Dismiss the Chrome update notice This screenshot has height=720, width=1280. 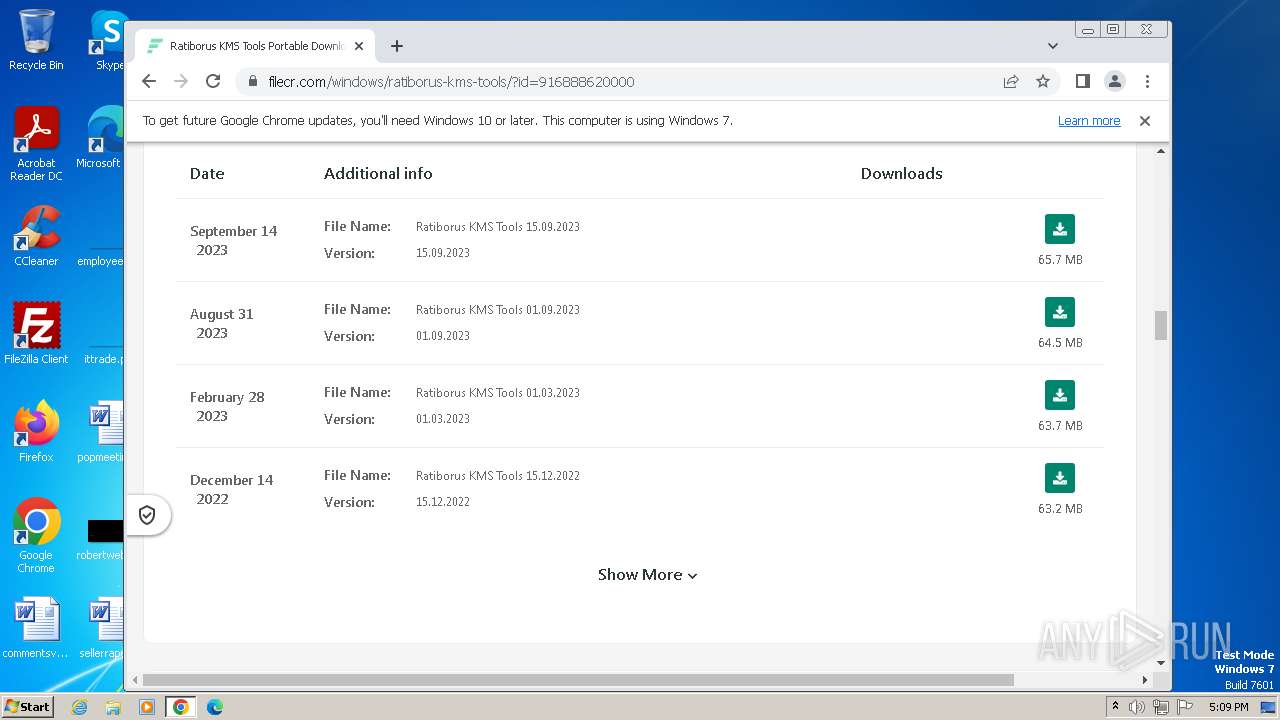1145,120
